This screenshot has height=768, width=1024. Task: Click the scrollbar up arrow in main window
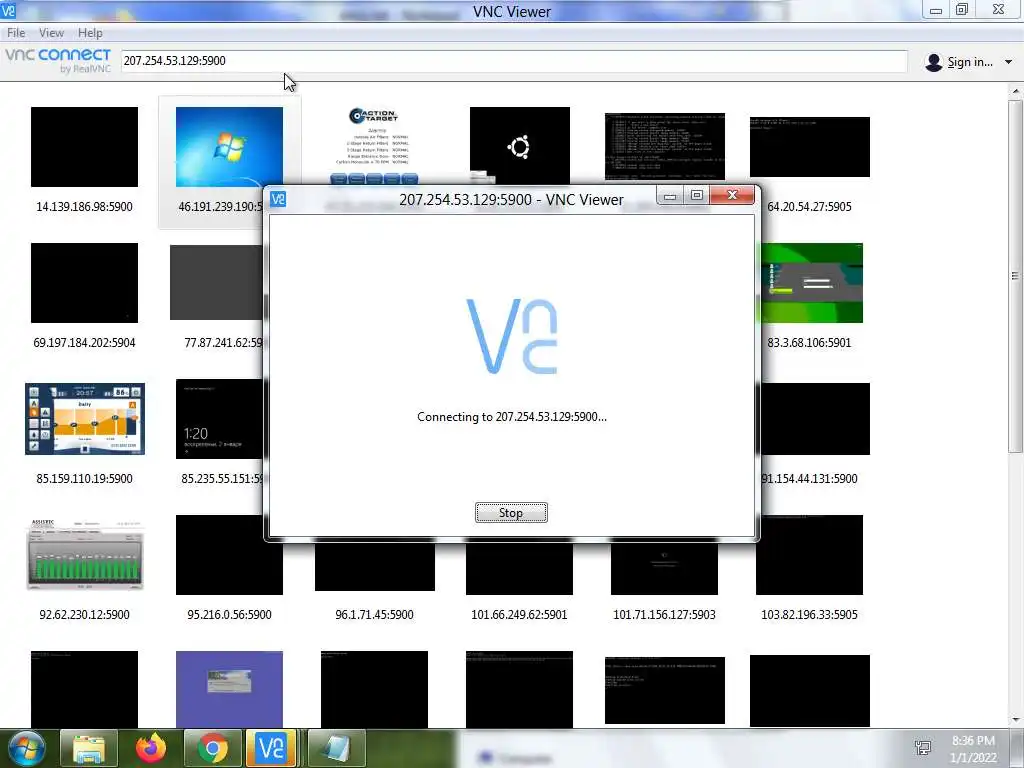(1015, 91)
